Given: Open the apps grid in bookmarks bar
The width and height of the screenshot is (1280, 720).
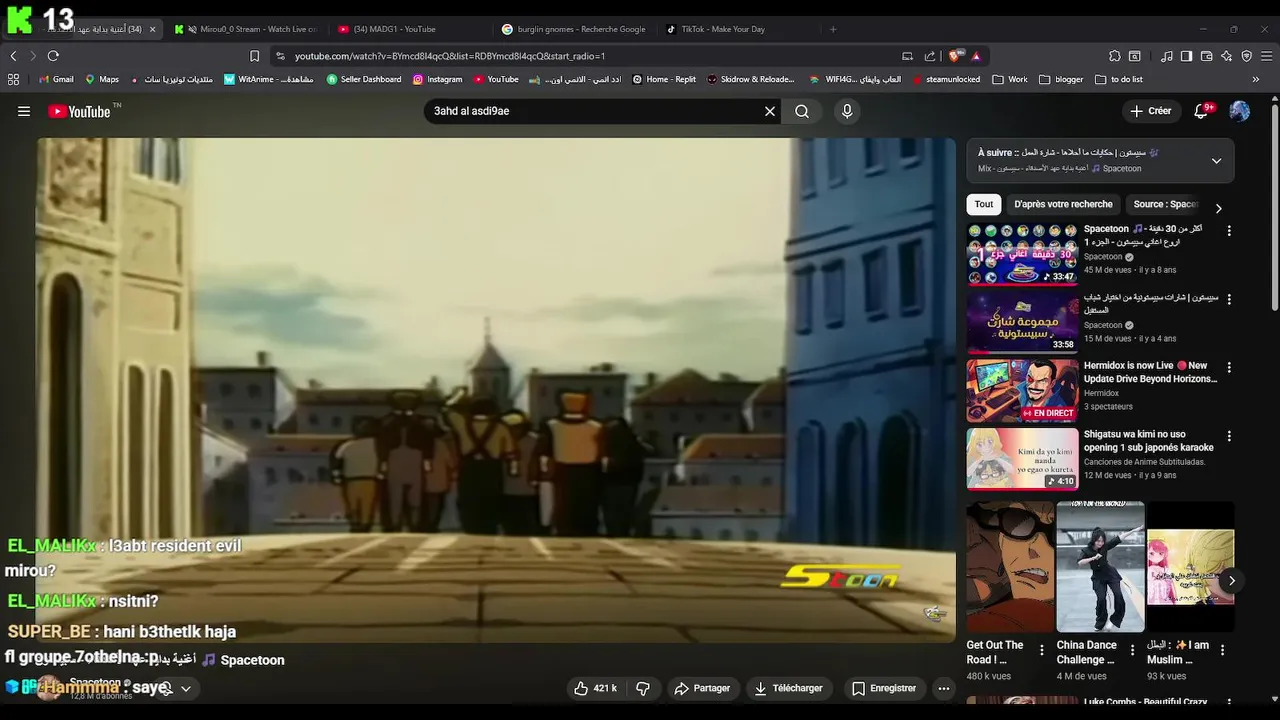Looking at the screenshot, I should point(13,79).
